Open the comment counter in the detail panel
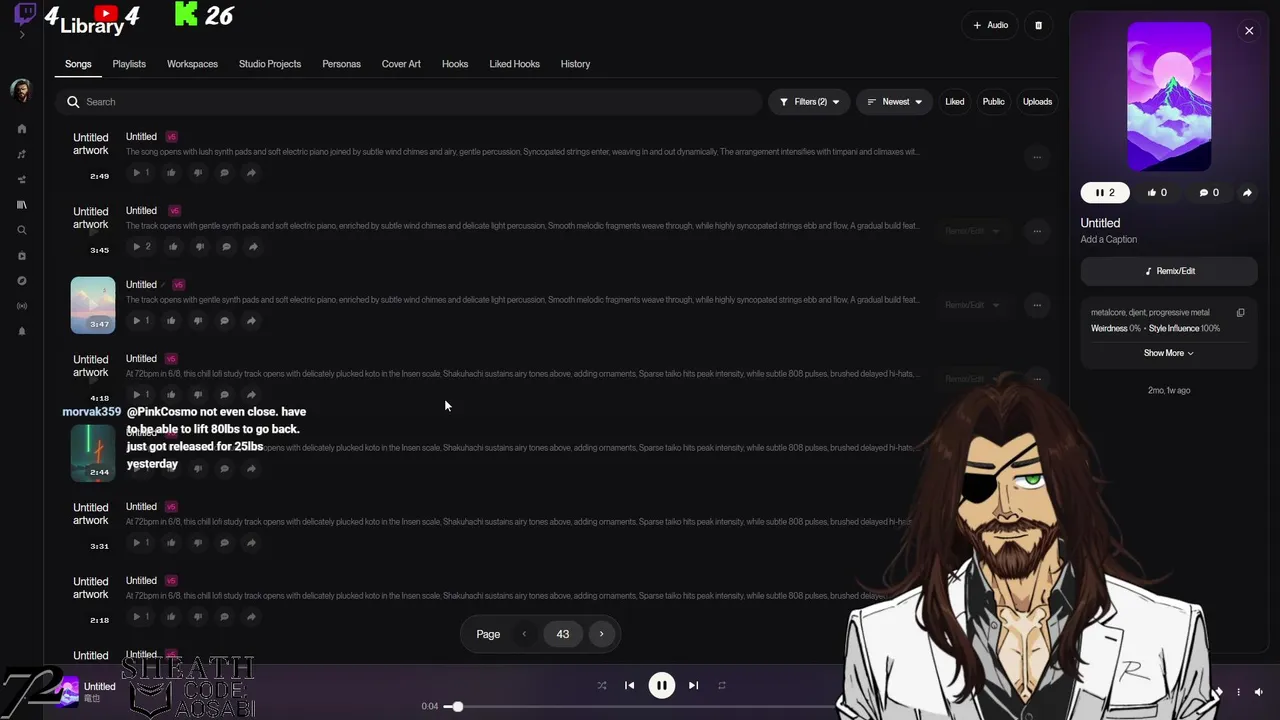1280x720 pixels. pos(1209,193)
